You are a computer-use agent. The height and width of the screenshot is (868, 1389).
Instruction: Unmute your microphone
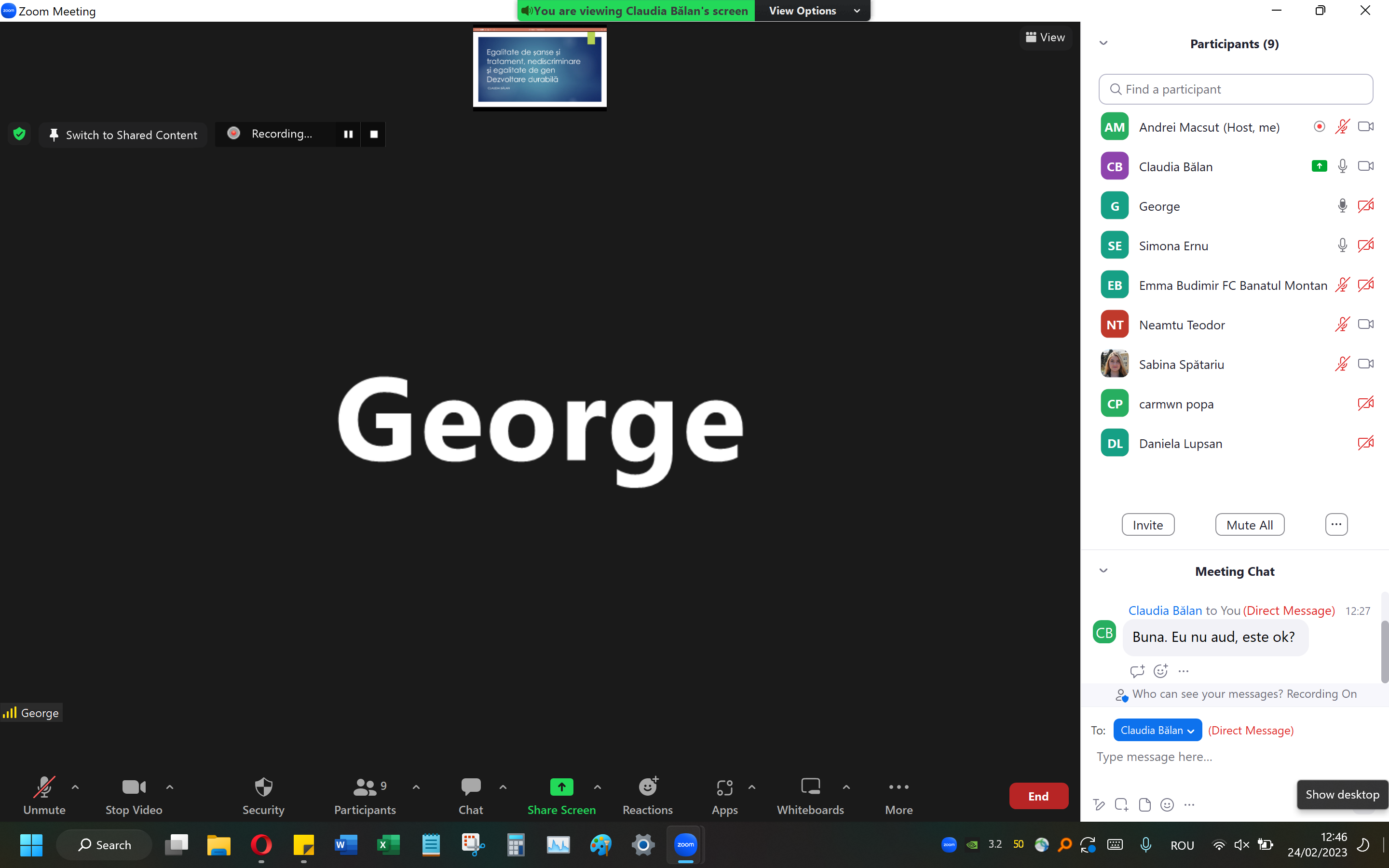coord(44,787)
